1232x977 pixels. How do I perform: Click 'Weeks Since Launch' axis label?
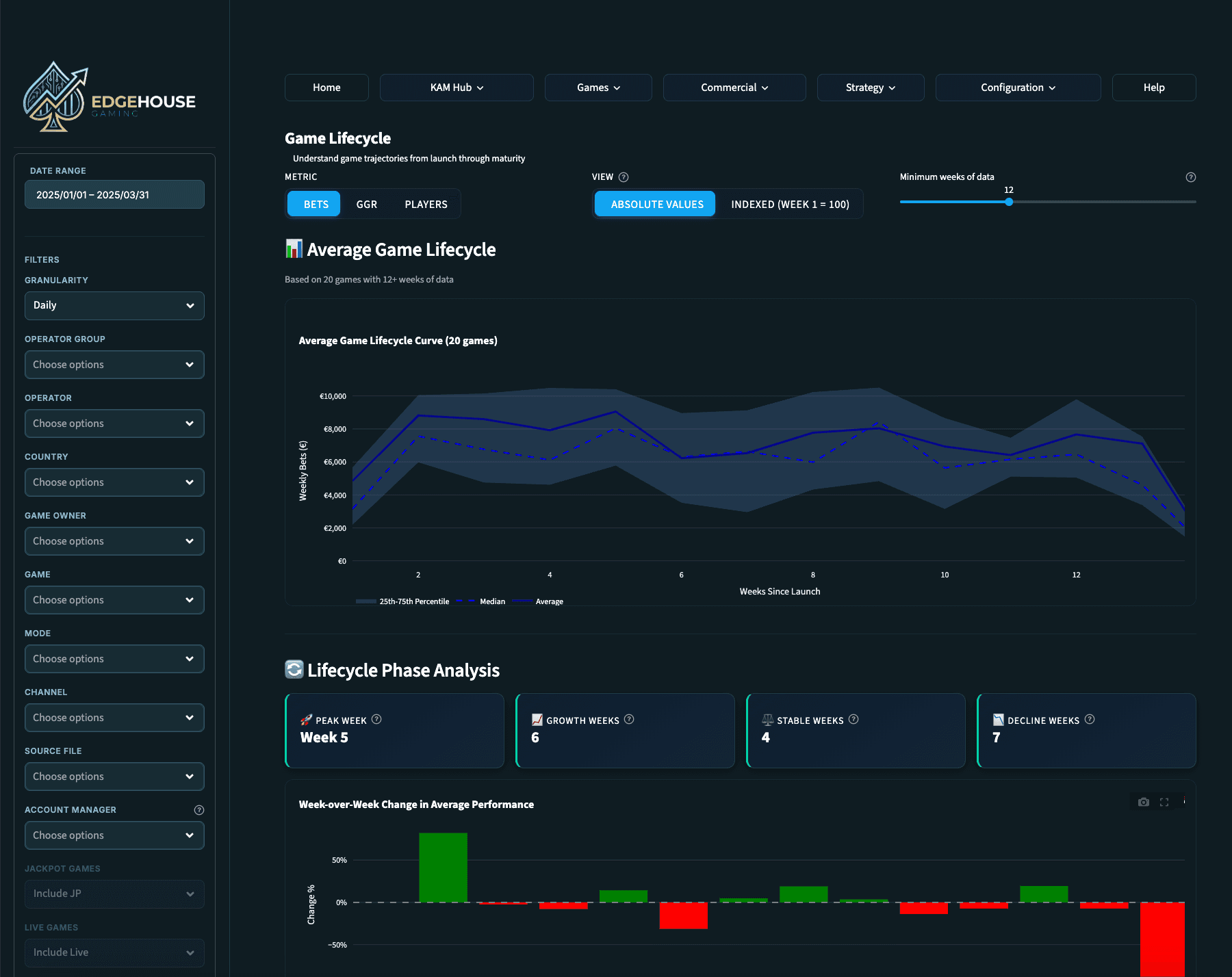[x=780, y=591]
